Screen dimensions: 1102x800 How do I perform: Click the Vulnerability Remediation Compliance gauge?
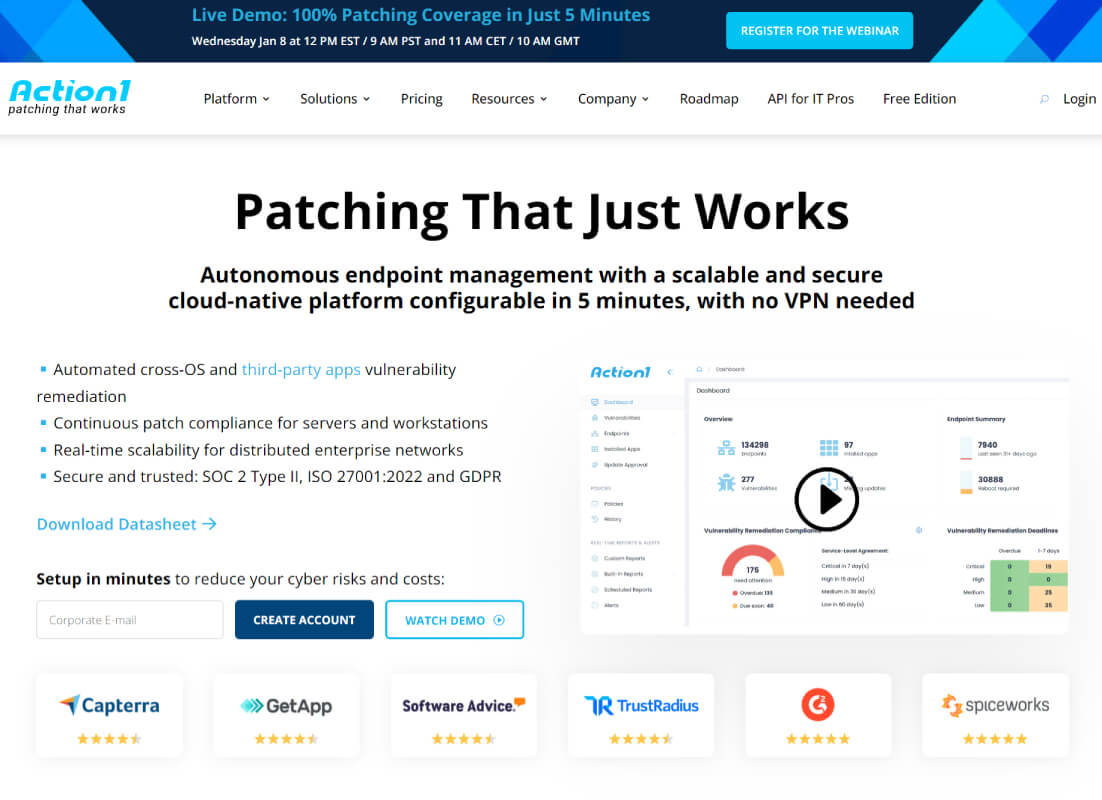[x=753, y=563]
